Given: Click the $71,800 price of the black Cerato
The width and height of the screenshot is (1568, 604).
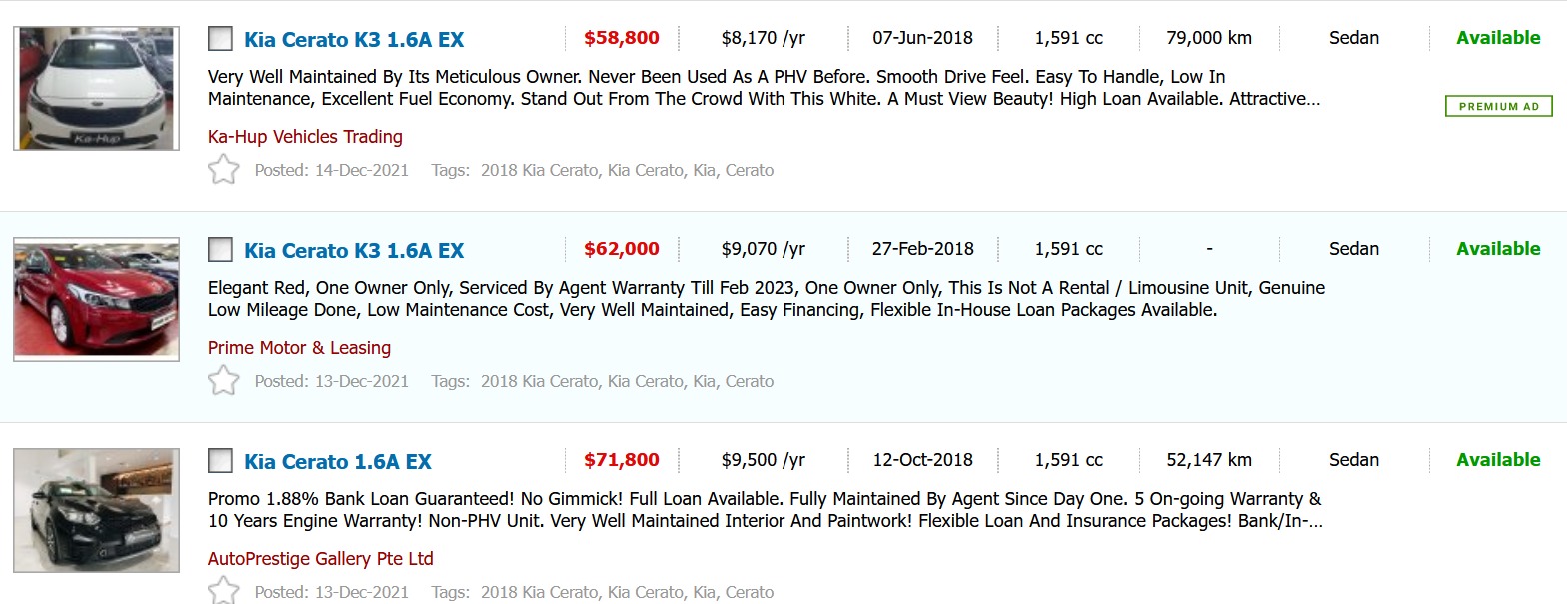Looking at the screenshot, I should click(621, 460).
